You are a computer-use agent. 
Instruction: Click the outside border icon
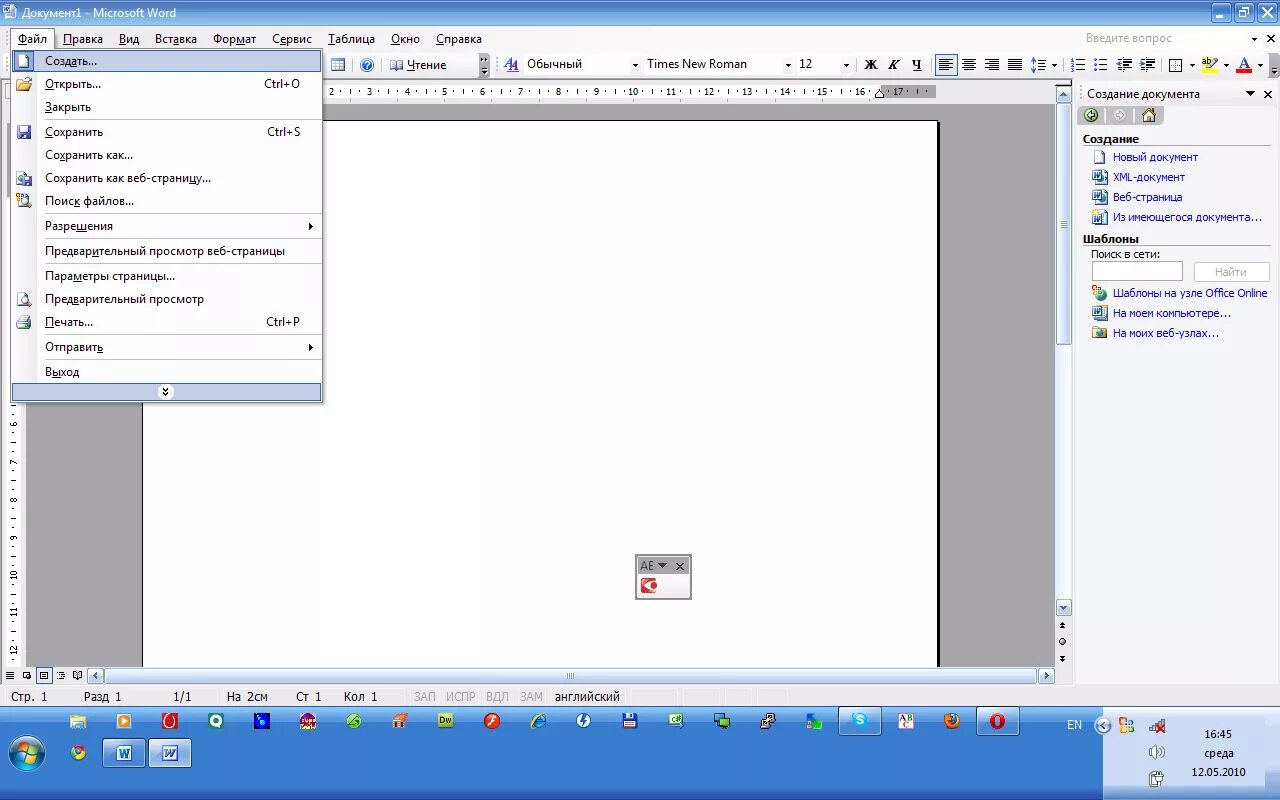1176,65
